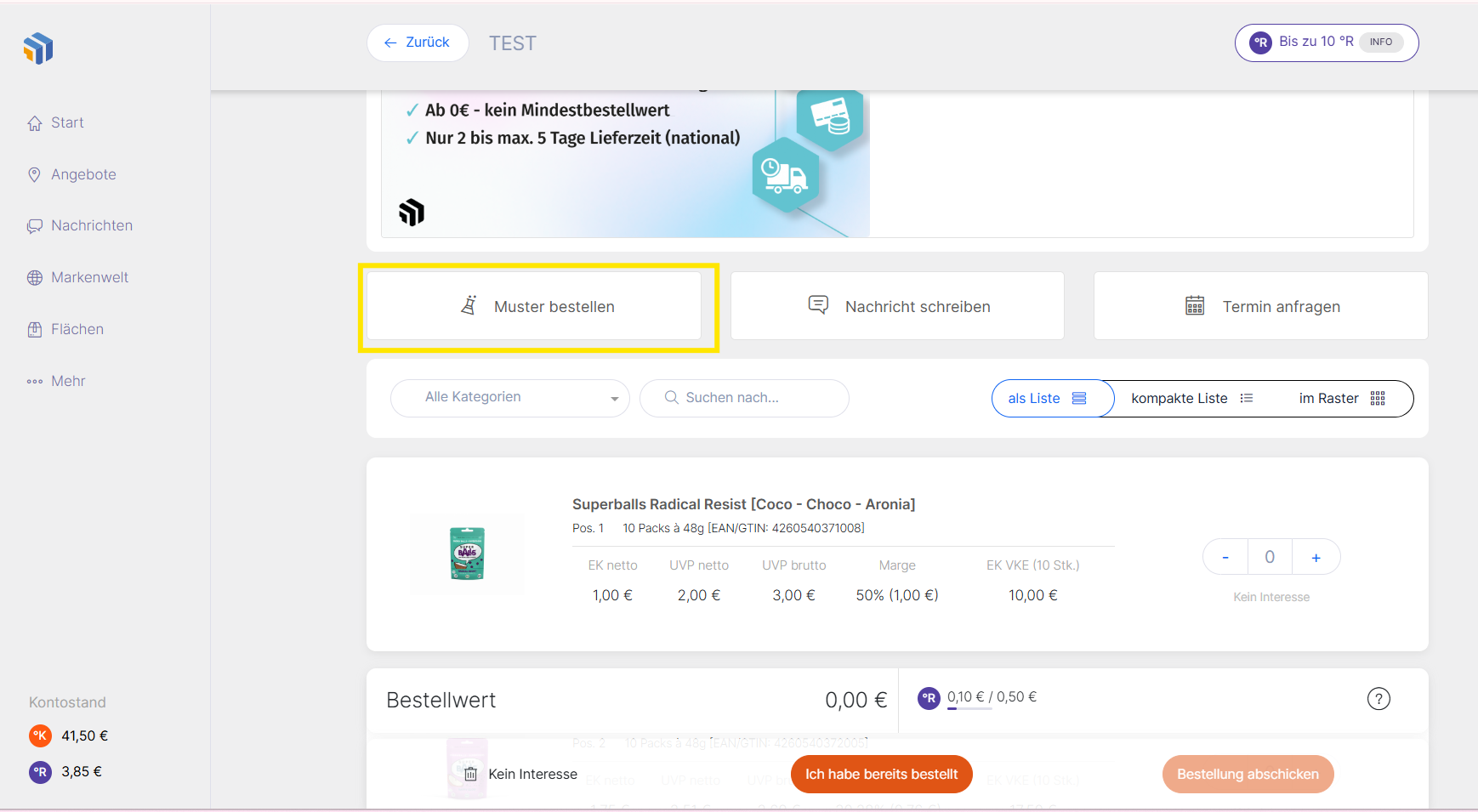Click Ich habe bereits bestellt button
The height and width of the screenshot is (812, 1478).
tap(881, 775)
